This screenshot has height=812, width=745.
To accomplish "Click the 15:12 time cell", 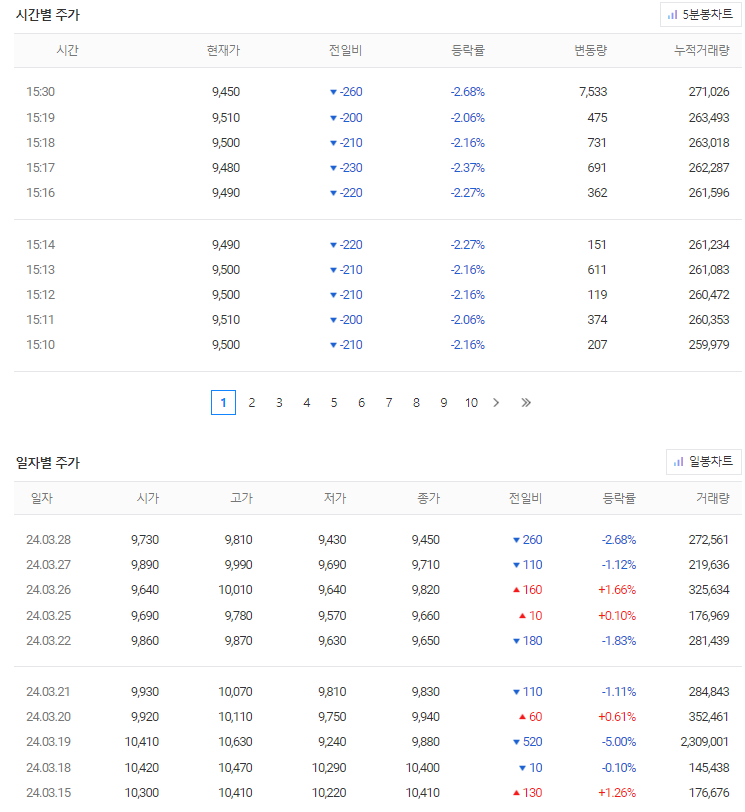I will 40,295.
